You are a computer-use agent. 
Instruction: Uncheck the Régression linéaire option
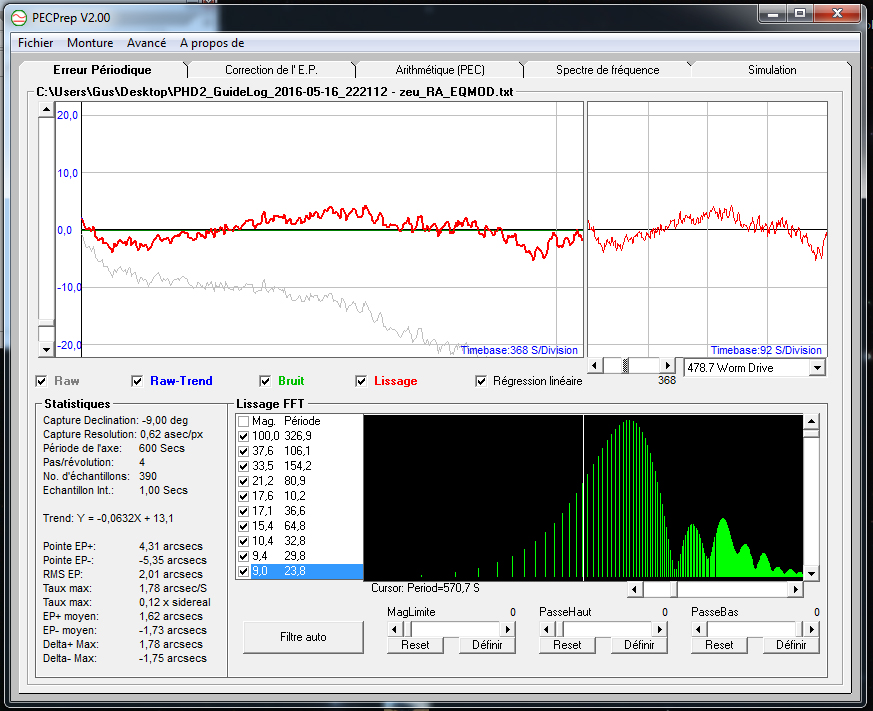coord(481,381)
